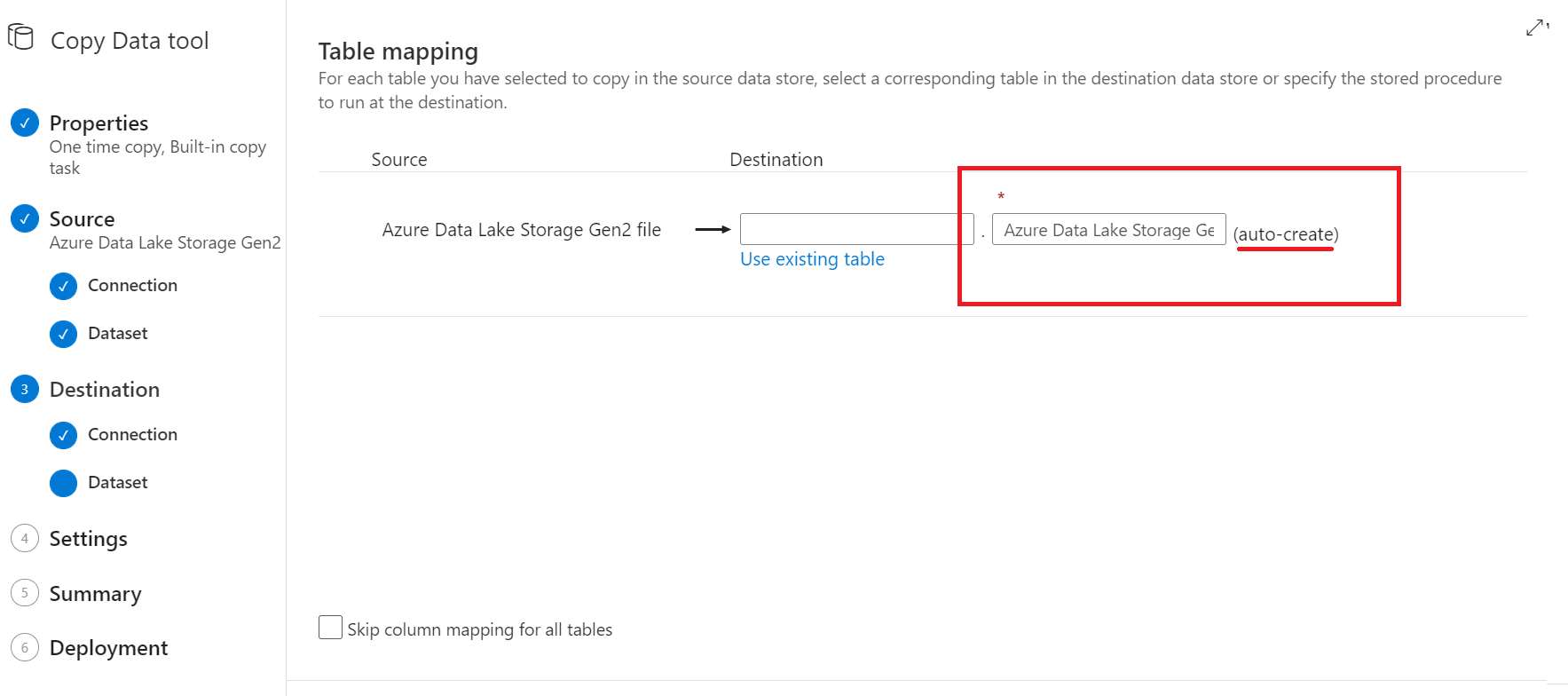Click the Azure Data Lake Storage Gen2 sidebar subtitle

pos(165,243)
